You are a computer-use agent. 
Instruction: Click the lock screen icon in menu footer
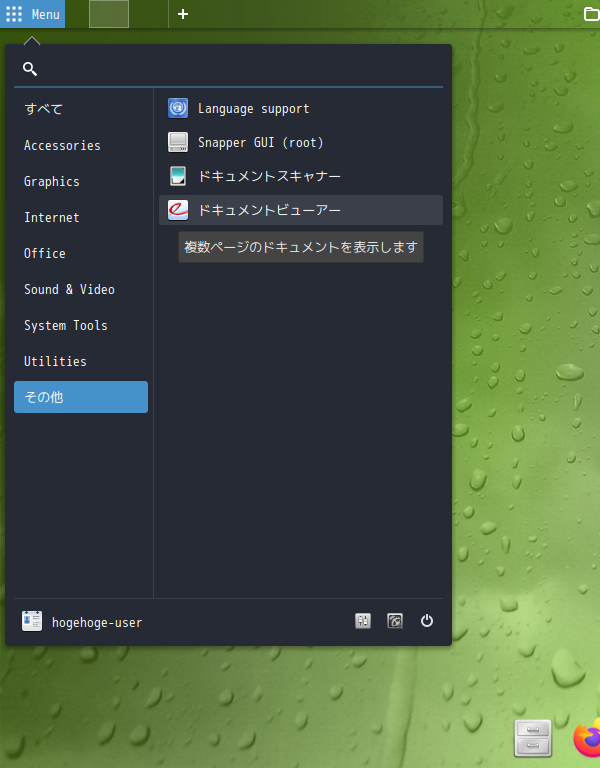click(395, 621)
